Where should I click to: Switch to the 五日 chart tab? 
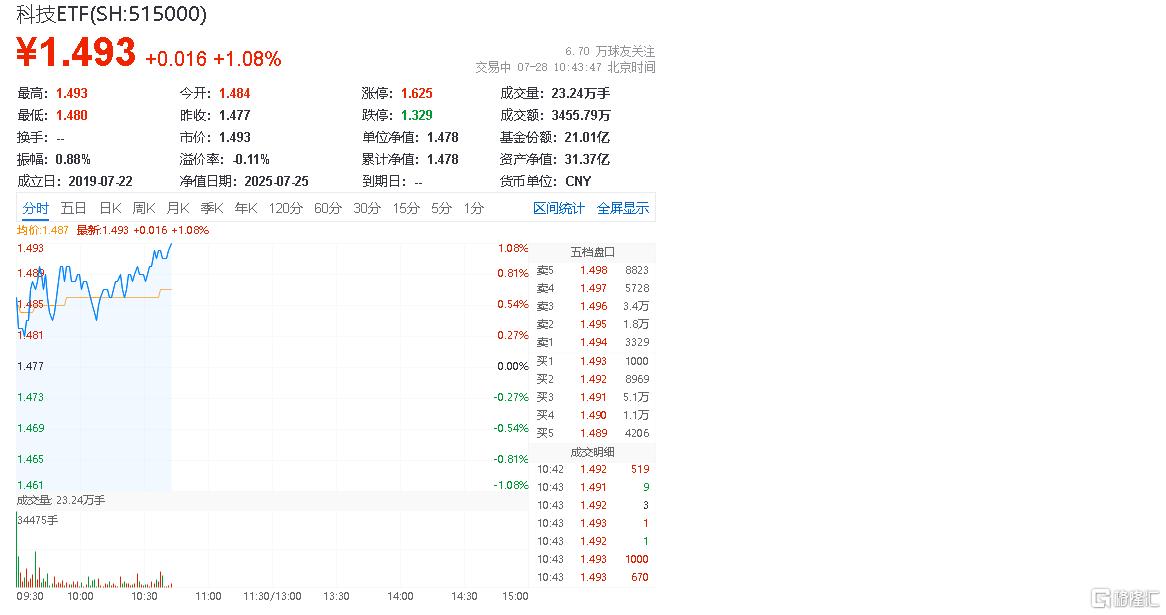74,208
